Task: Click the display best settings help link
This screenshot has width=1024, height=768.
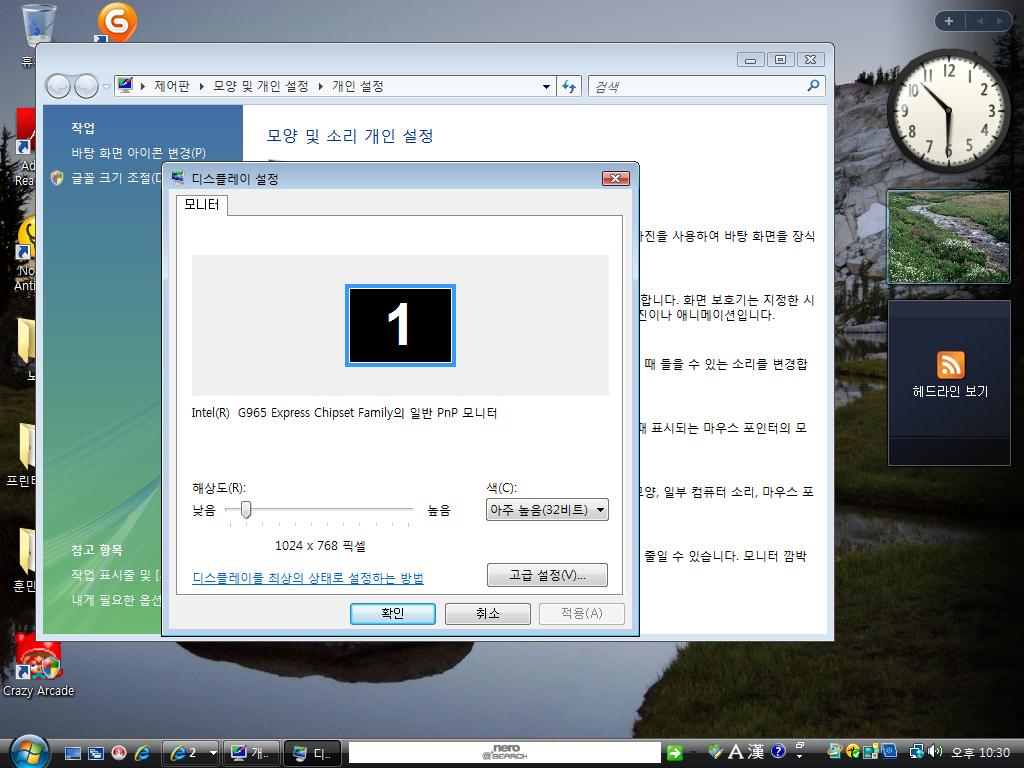Action: (x=308, y=578)
